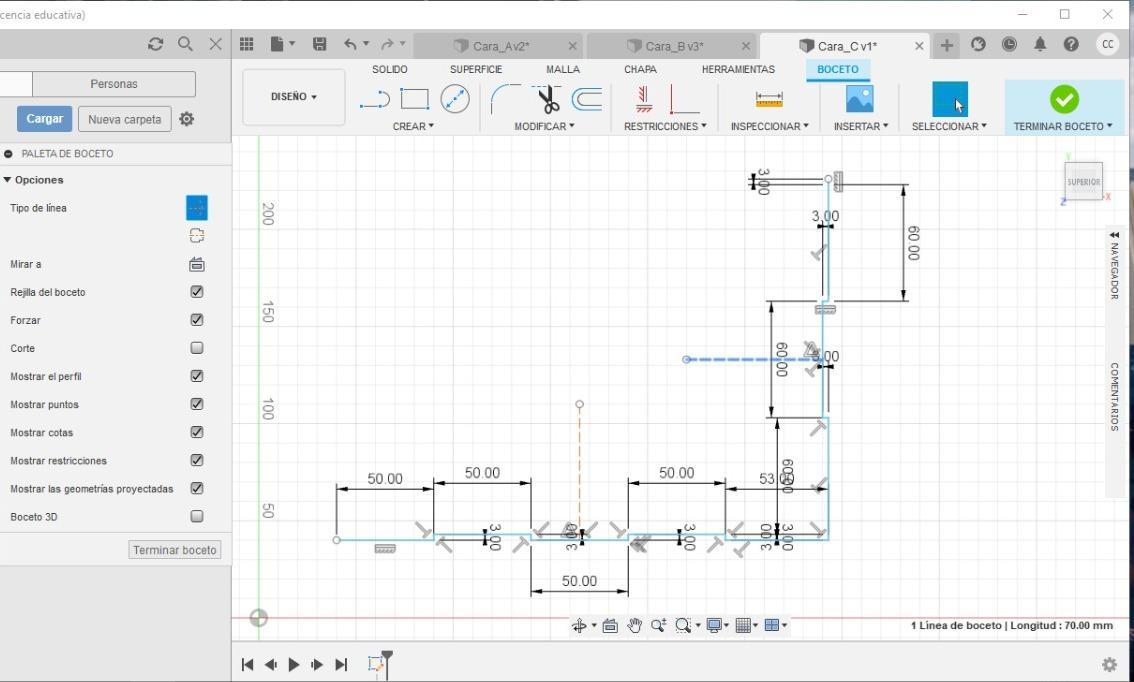Screen dimensions: 1134x682
Task: Redo the last undone action
Action: pos(388,44)
